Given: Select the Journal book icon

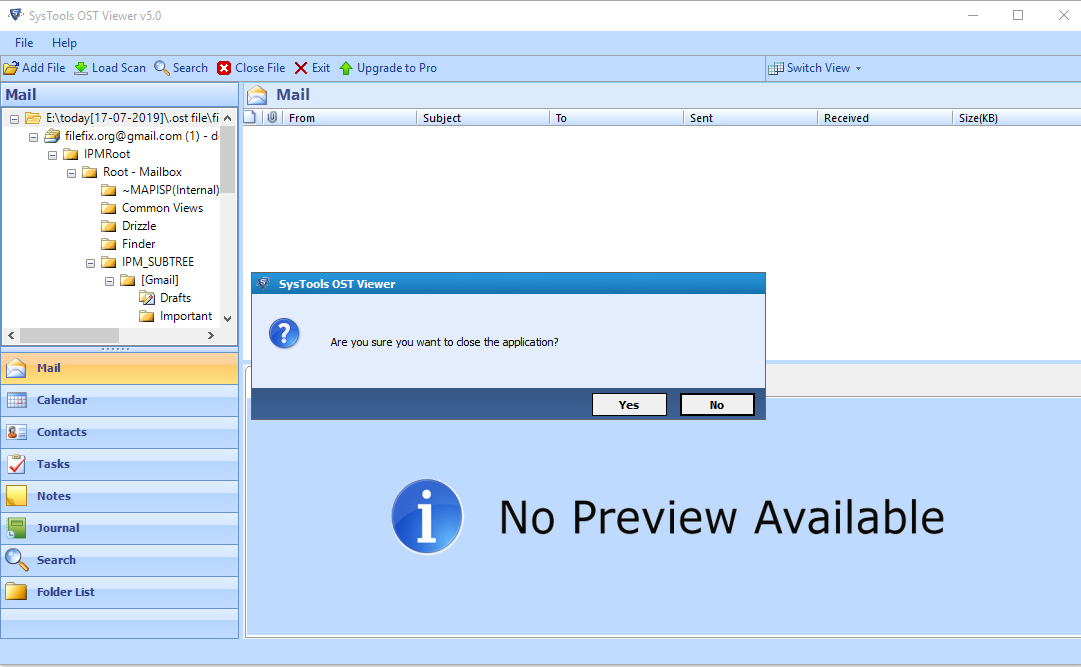Looking at the screenshot, I should (17, 528).
